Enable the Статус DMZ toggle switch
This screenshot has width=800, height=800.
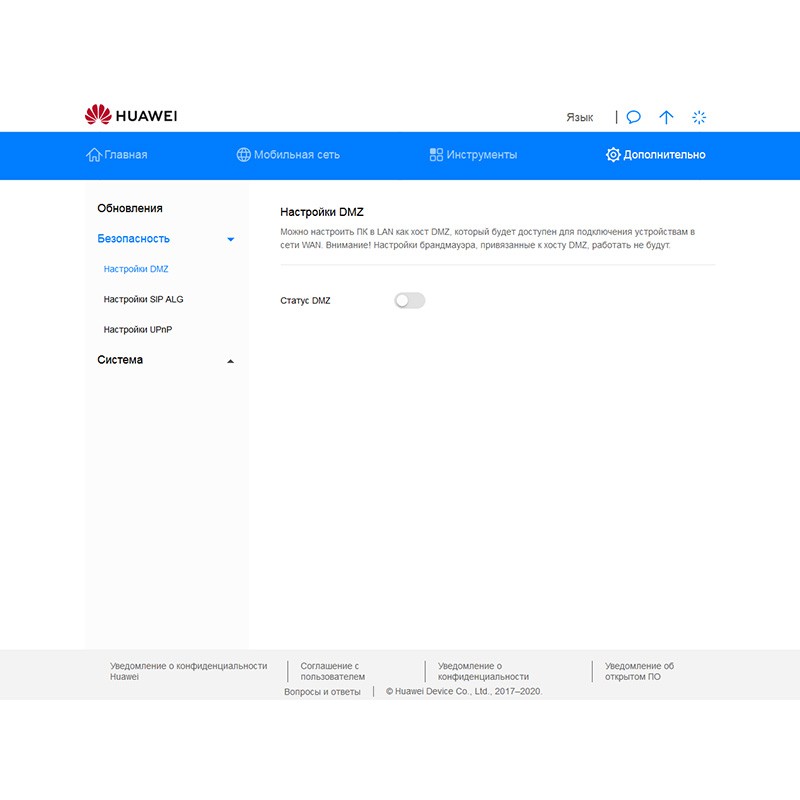(x=409, y=300)
